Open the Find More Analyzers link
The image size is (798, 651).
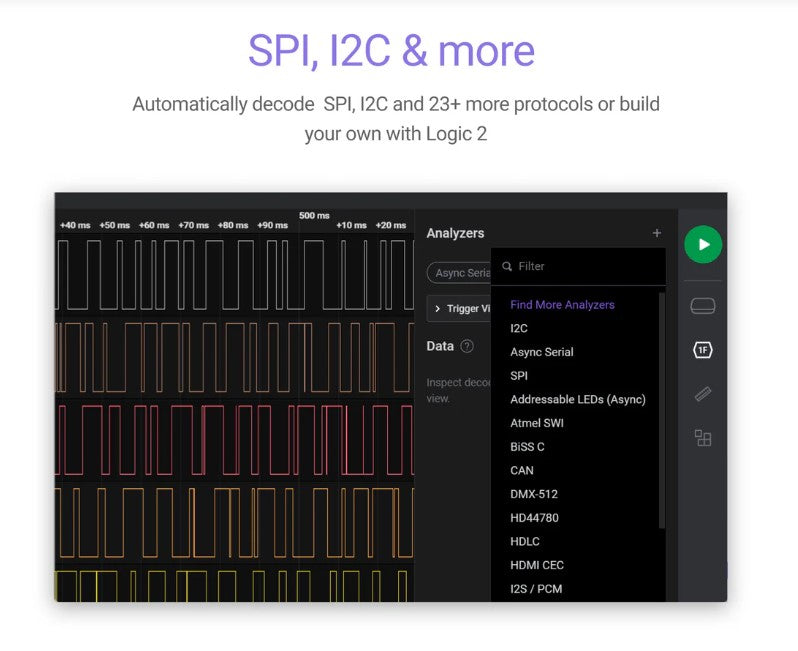coord(562,305)
